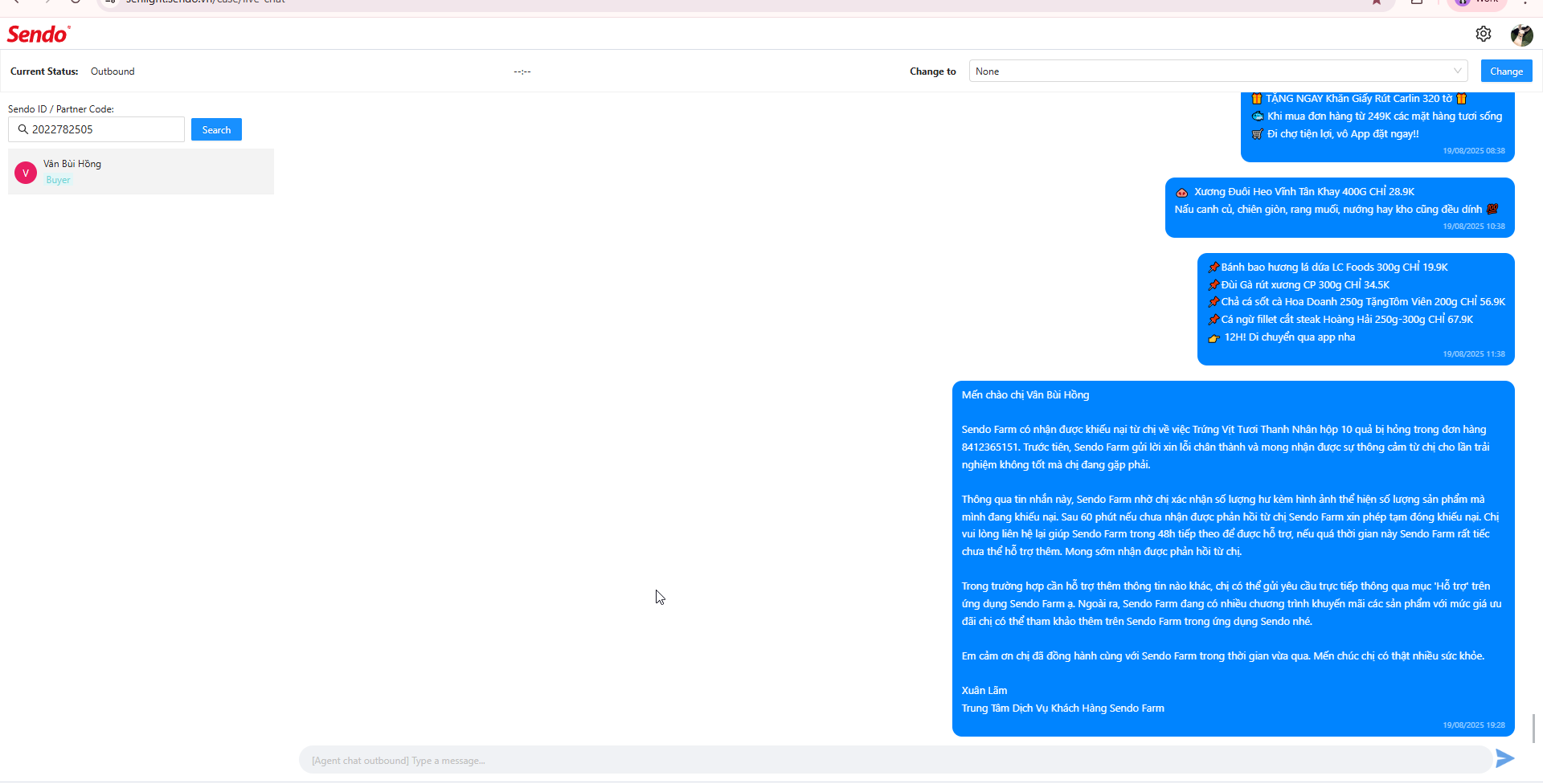1543x784 pixels.
Task: Click Trung Tâm Dịch Vụ Khách Hàng text
Action: (1062, 708)
